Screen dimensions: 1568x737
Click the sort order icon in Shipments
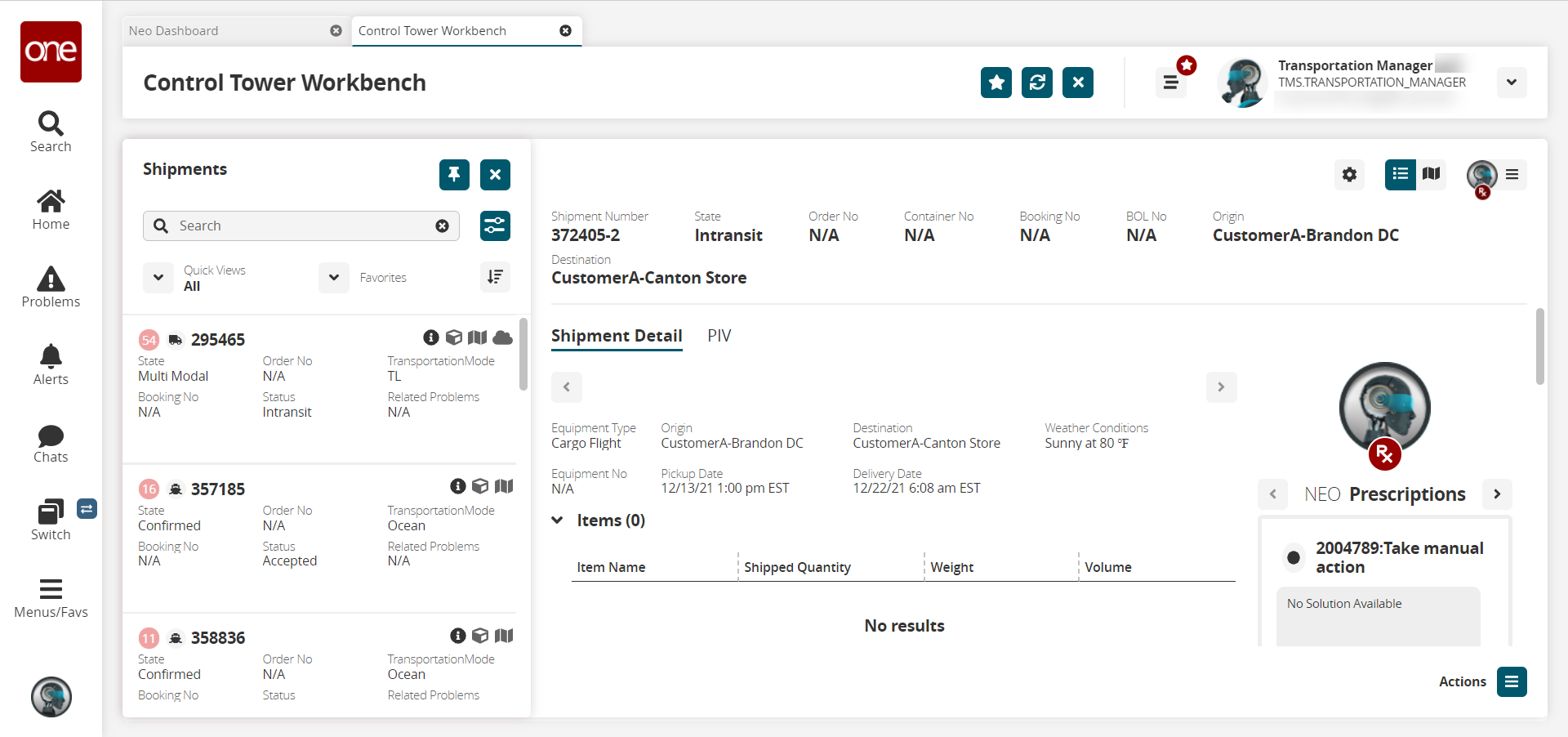(495, 277)
